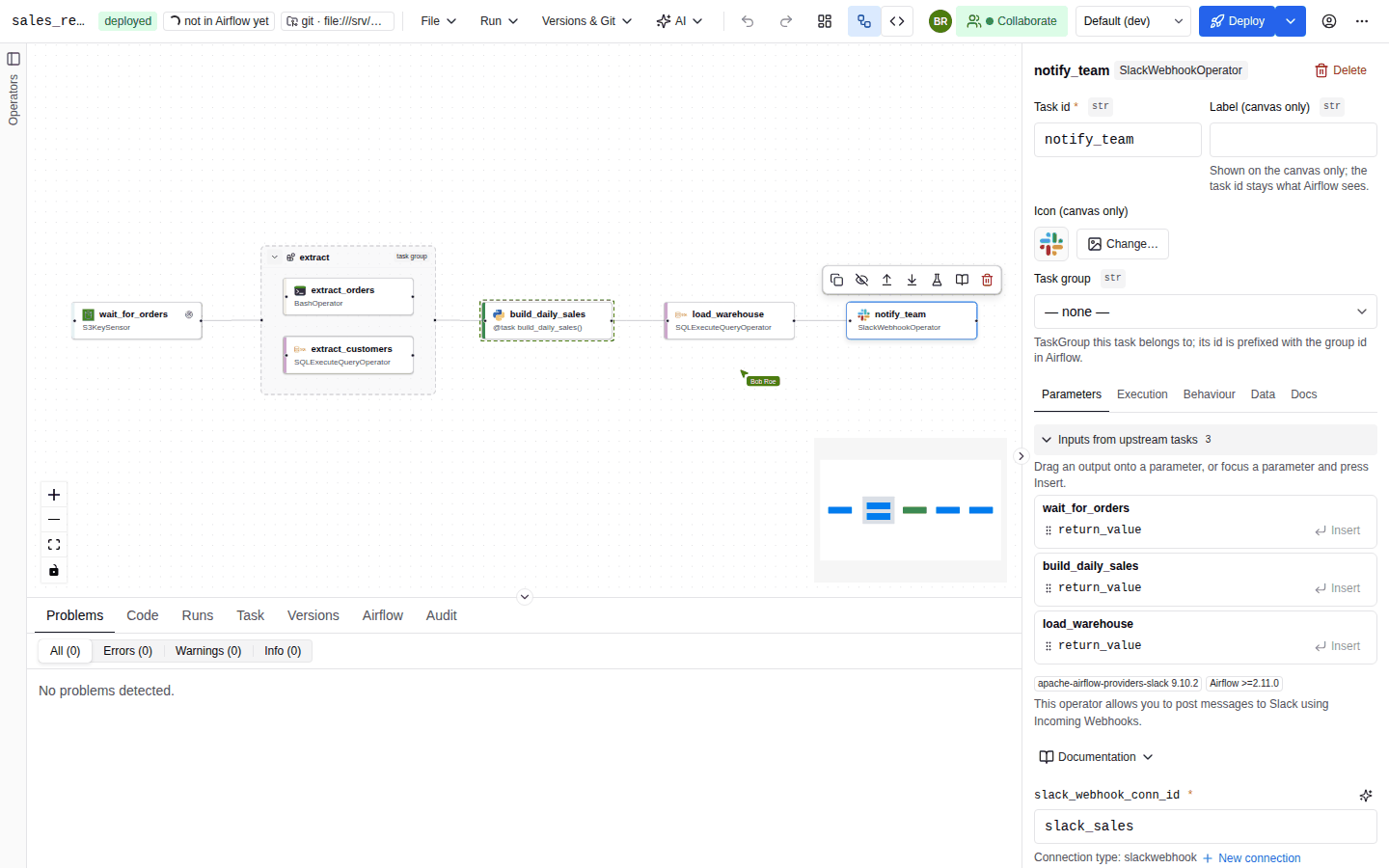Collapse Inputs from upstream tasks section
Screen dimensions: 1389x868
tap(1205, 440)
